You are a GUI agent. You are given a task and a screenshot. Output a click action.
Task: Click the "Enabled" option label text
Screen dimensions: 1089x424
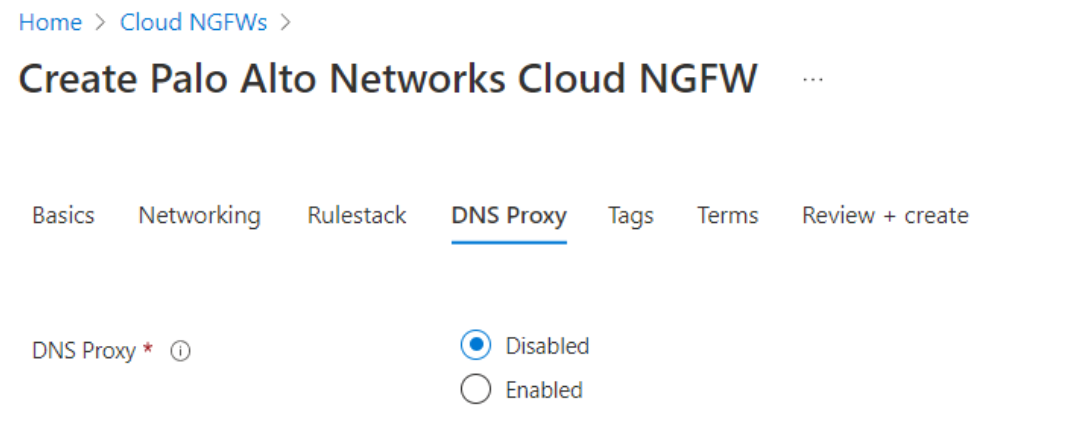[x=544, y=390]
